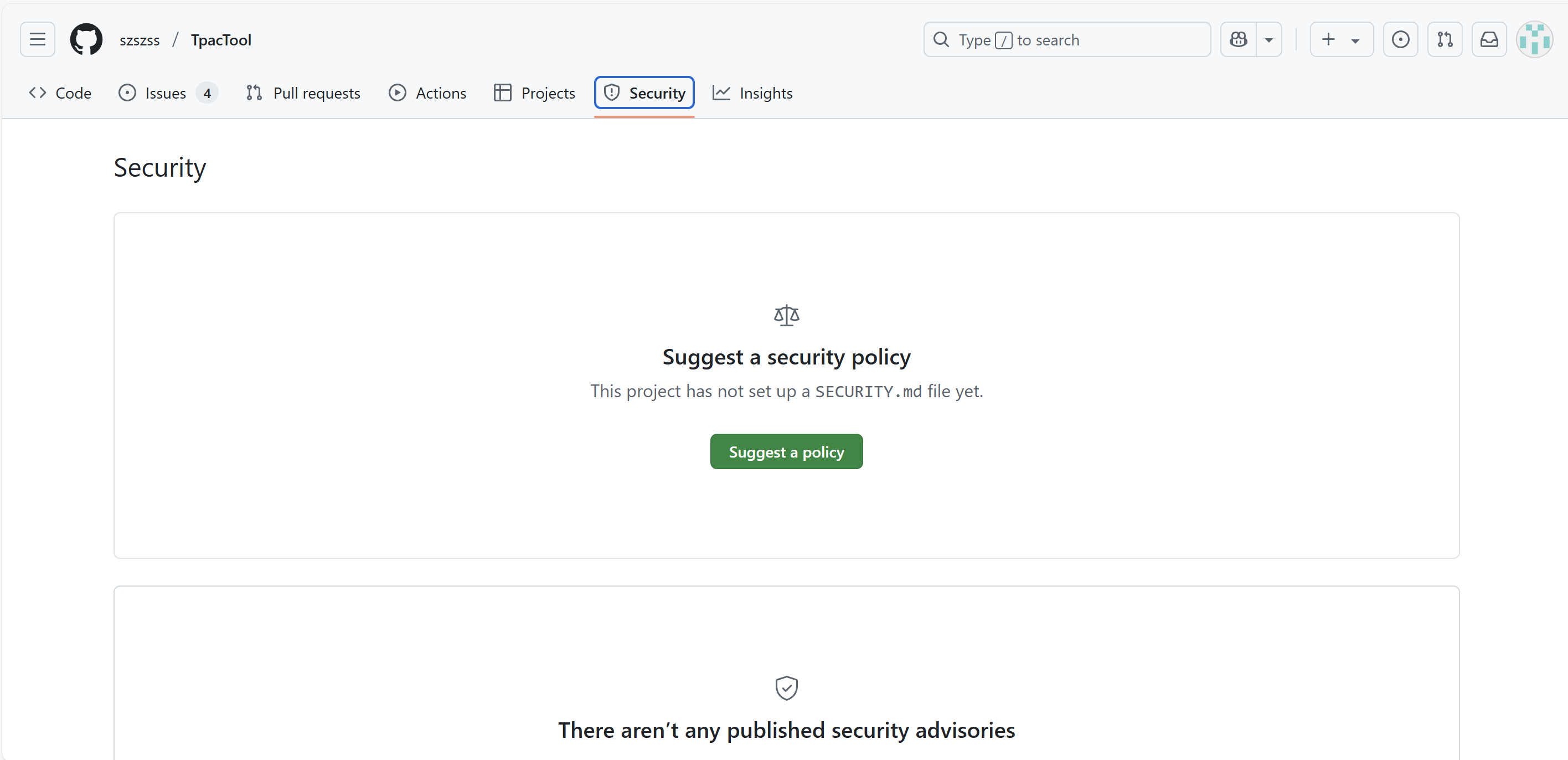The height and width of the screenshot is (760, 1568).
Task: Expand the Copilot dropdown arrow
Action: click(x=1269, y=39)
